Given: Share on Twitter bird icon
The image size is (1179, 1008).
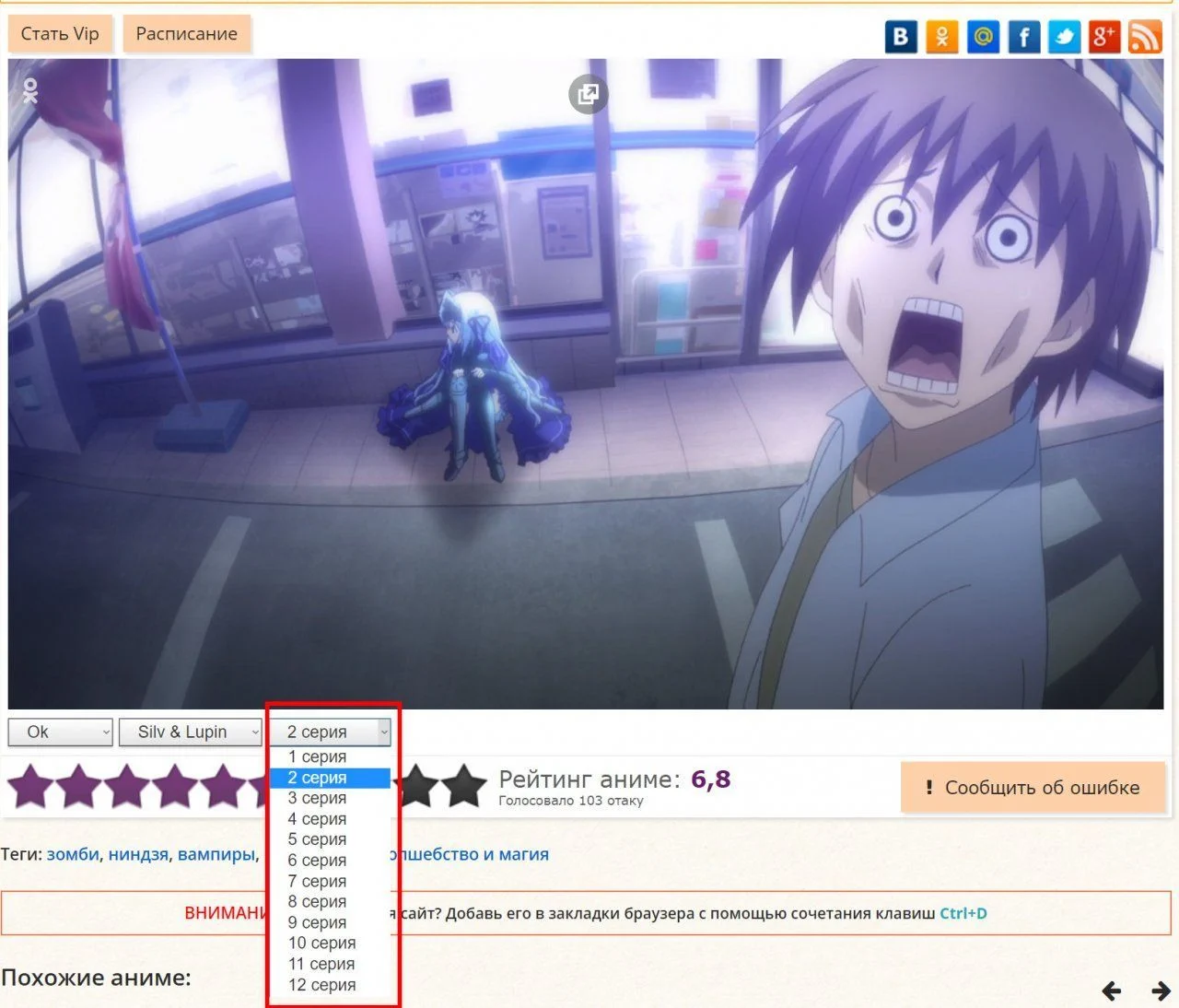Looking at the screenshot, I should tap(1065, 37).
